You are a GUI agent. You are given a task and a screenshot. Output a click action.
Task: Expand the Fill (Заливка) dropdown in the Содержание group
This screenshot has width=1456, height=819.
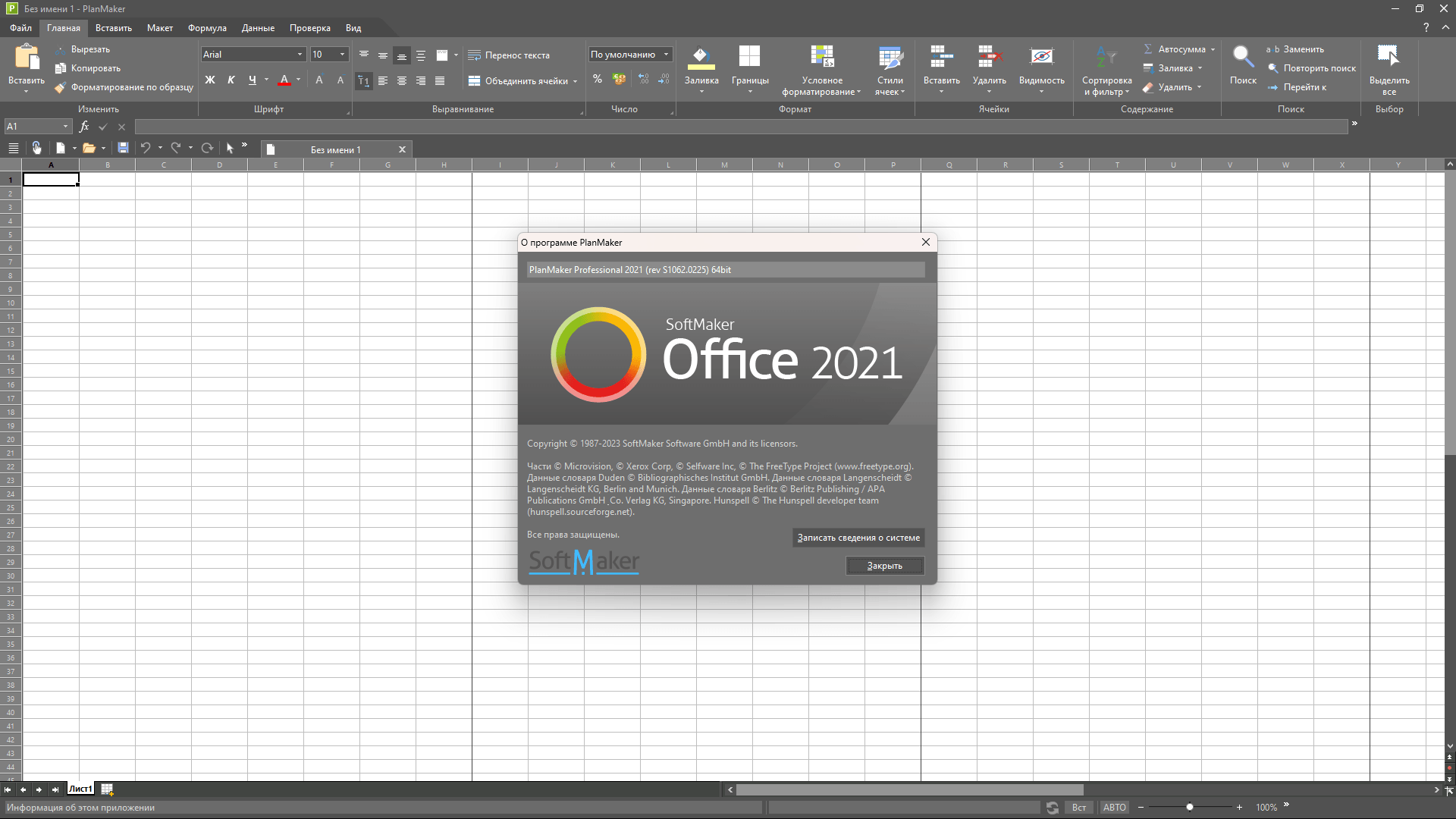click(1200, 68)
